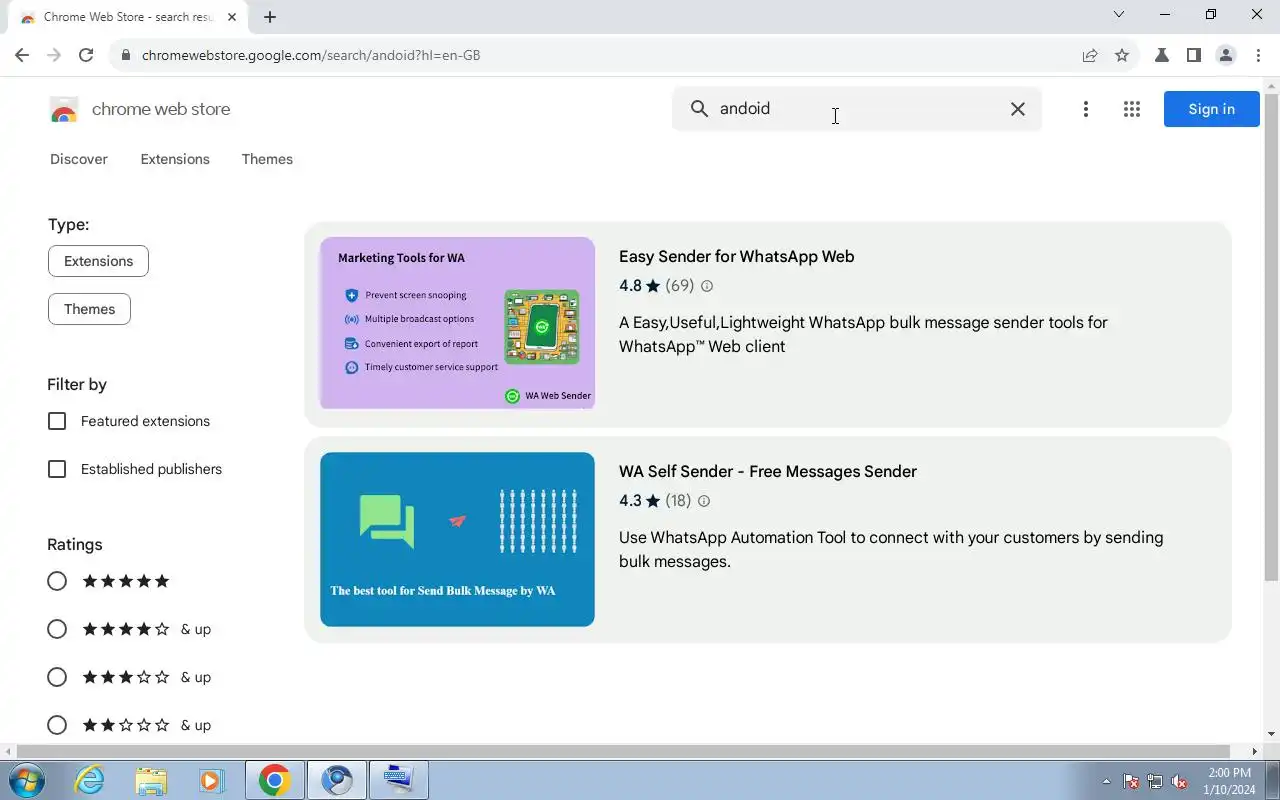Open a new browser tab
This screenshot has width=1280, height=800.
(x=270, y=17)
